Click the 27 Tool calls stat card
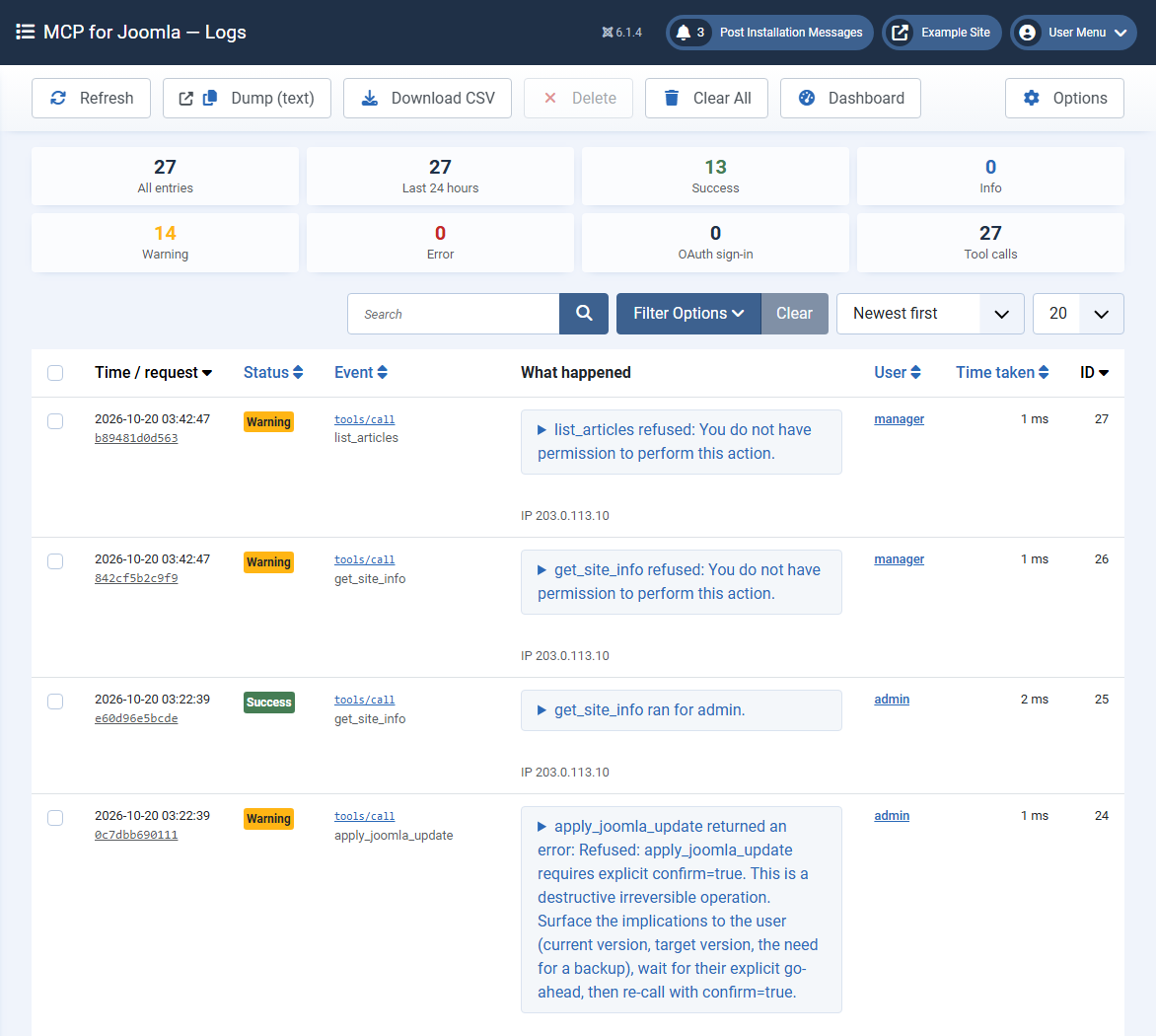The image size is (1156, 1036). pos(990,243)
